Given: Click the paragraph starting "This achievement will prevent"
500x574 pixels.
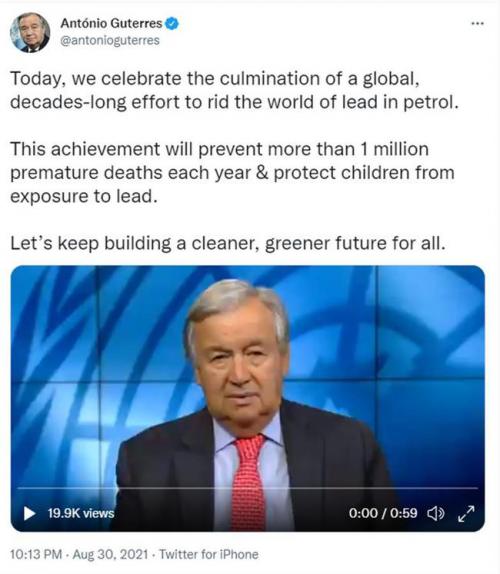Looking at the screenshot, I should pyautogui.click(x=232, y=172).
